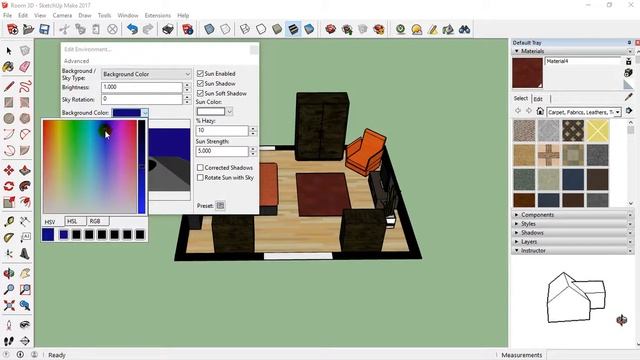The width and height of the screenshot is (640, 360).
Task: Click the Undo arrow in toolbar
Action: pyautogui.click(x=132, y=29)
